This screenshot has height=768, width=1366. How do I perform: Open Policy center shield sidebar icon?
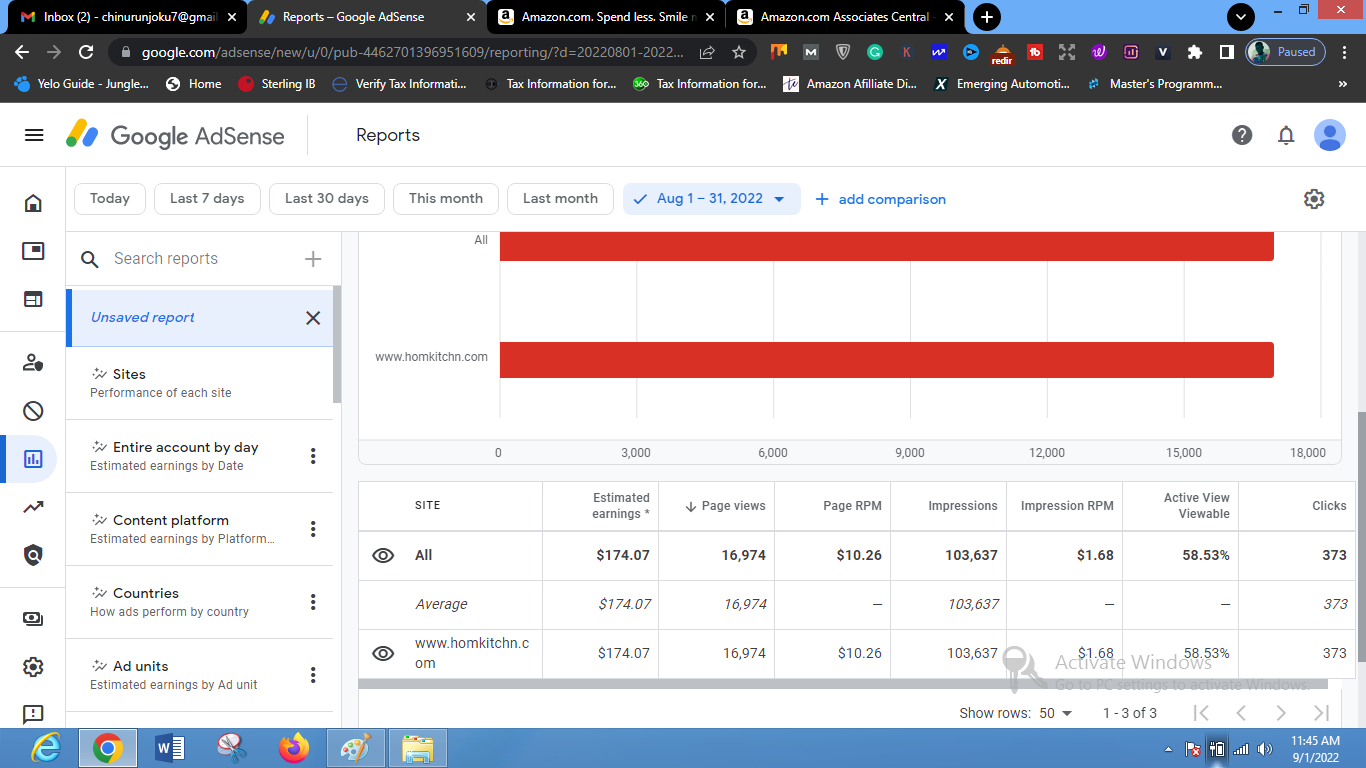(x=33, y=555)
